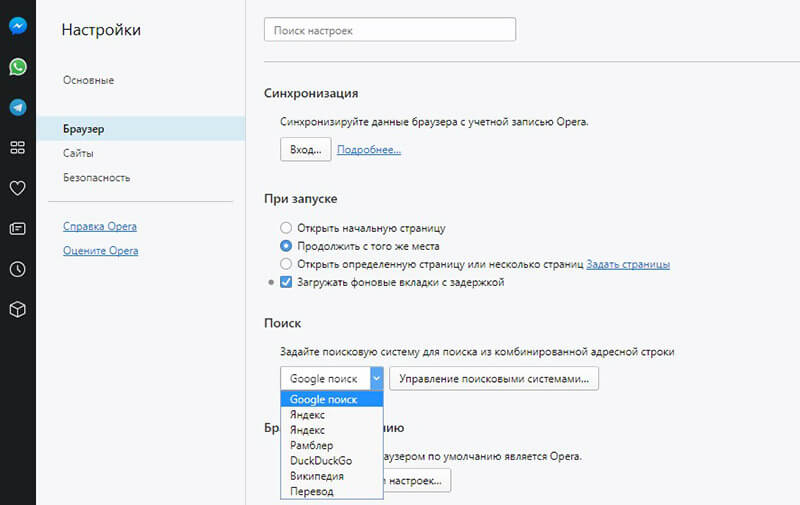Open Telegram in the Opera sidebar
800x505 pixels.
18,107
